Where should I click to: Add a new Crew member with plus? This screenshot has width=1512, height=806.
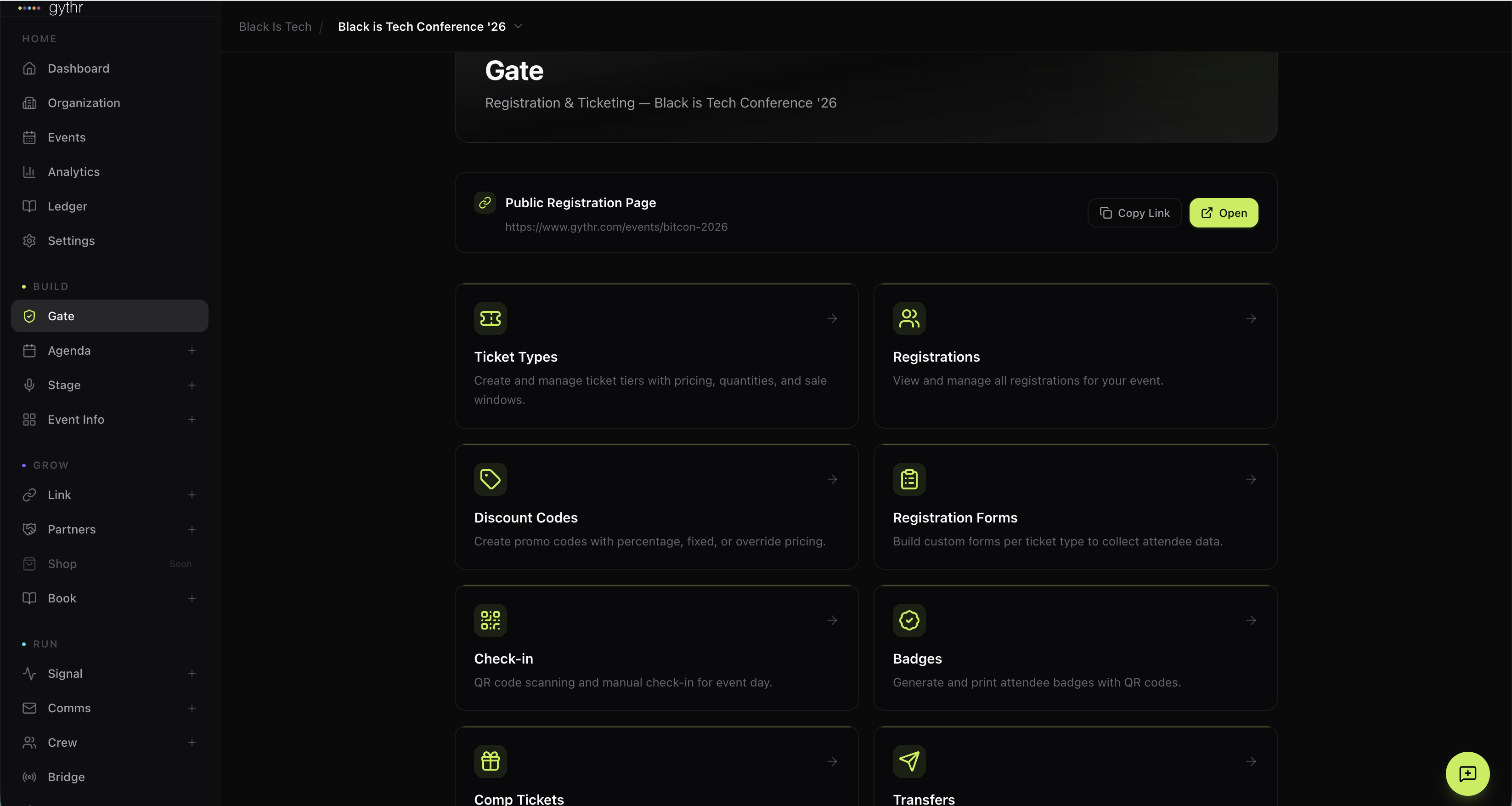pyautogui.click(x=192, y=743)
